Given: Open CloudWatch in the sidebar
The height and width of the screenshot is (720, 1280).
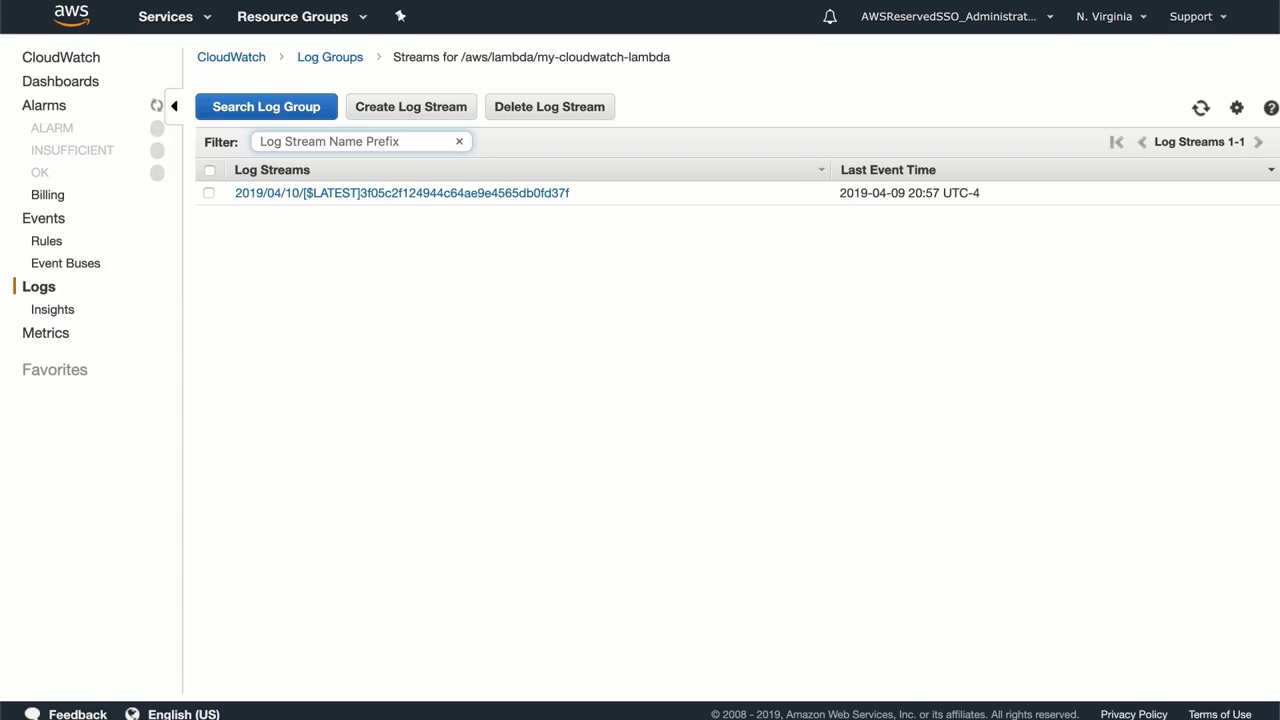Looking at the screenshot, I should tap(61, 57).
